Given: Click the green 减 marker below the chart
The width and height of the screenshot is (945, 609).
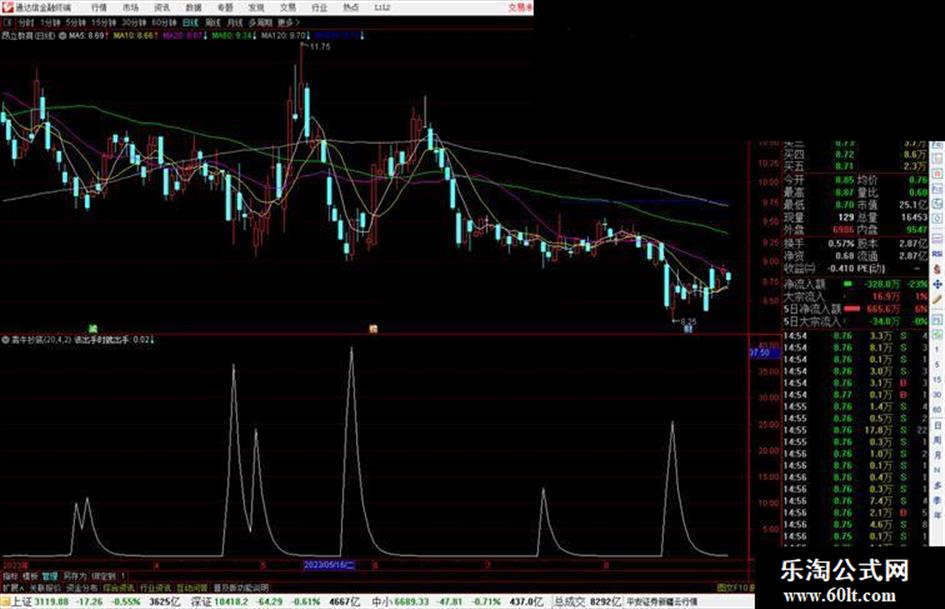Looking at the screenshot, I should (93, 329).
